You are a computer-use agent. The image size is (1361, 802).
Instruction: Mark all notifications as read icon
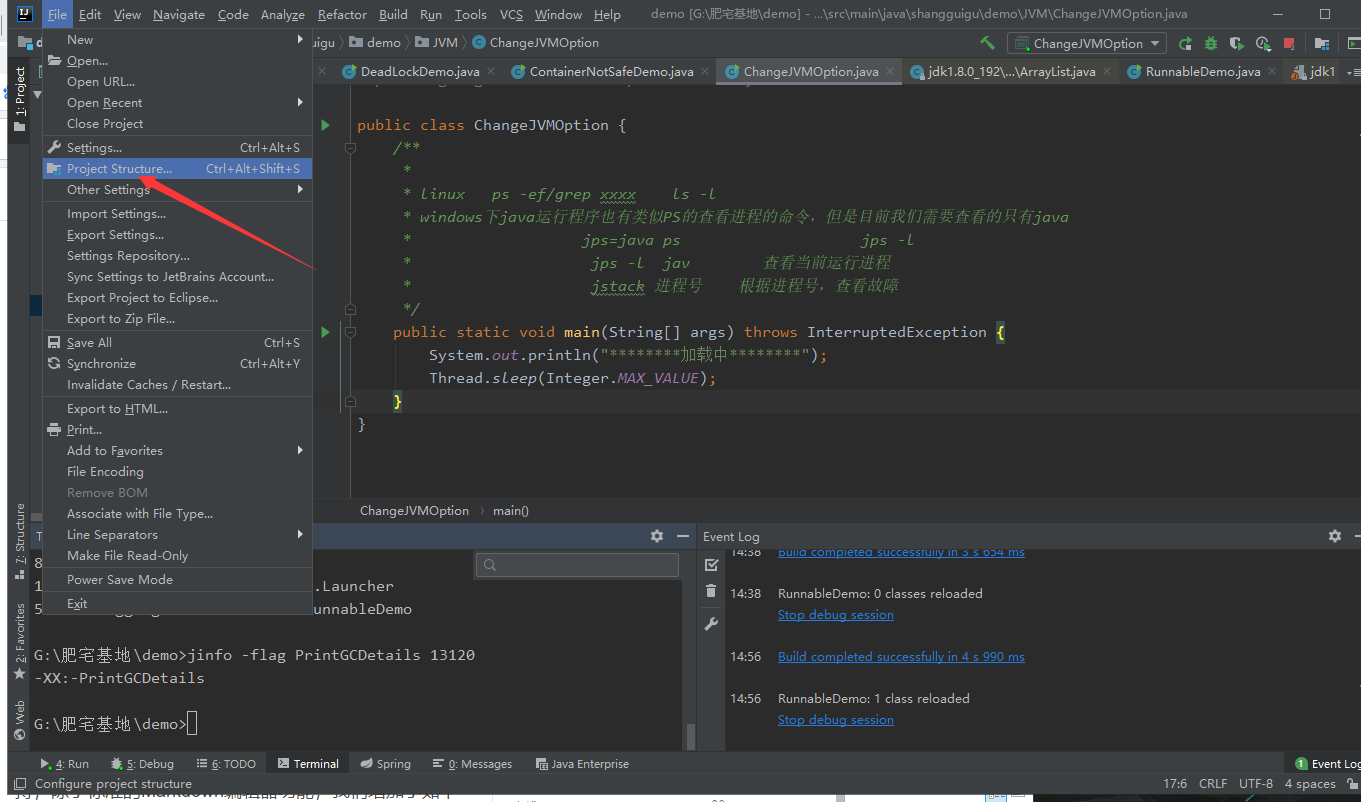coord(711,565)
